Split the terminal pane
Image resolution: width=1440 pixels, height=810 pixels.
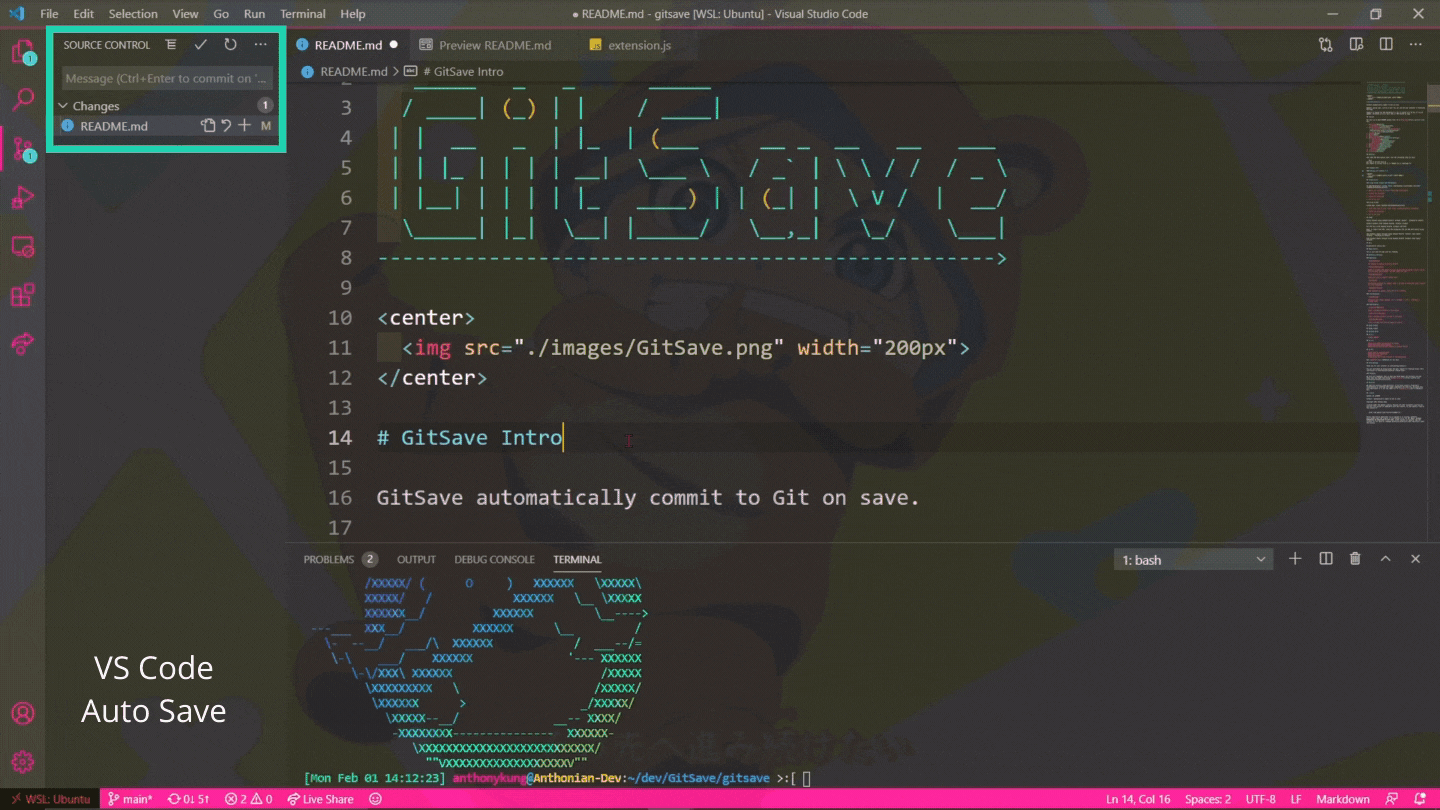(1326, 559)
